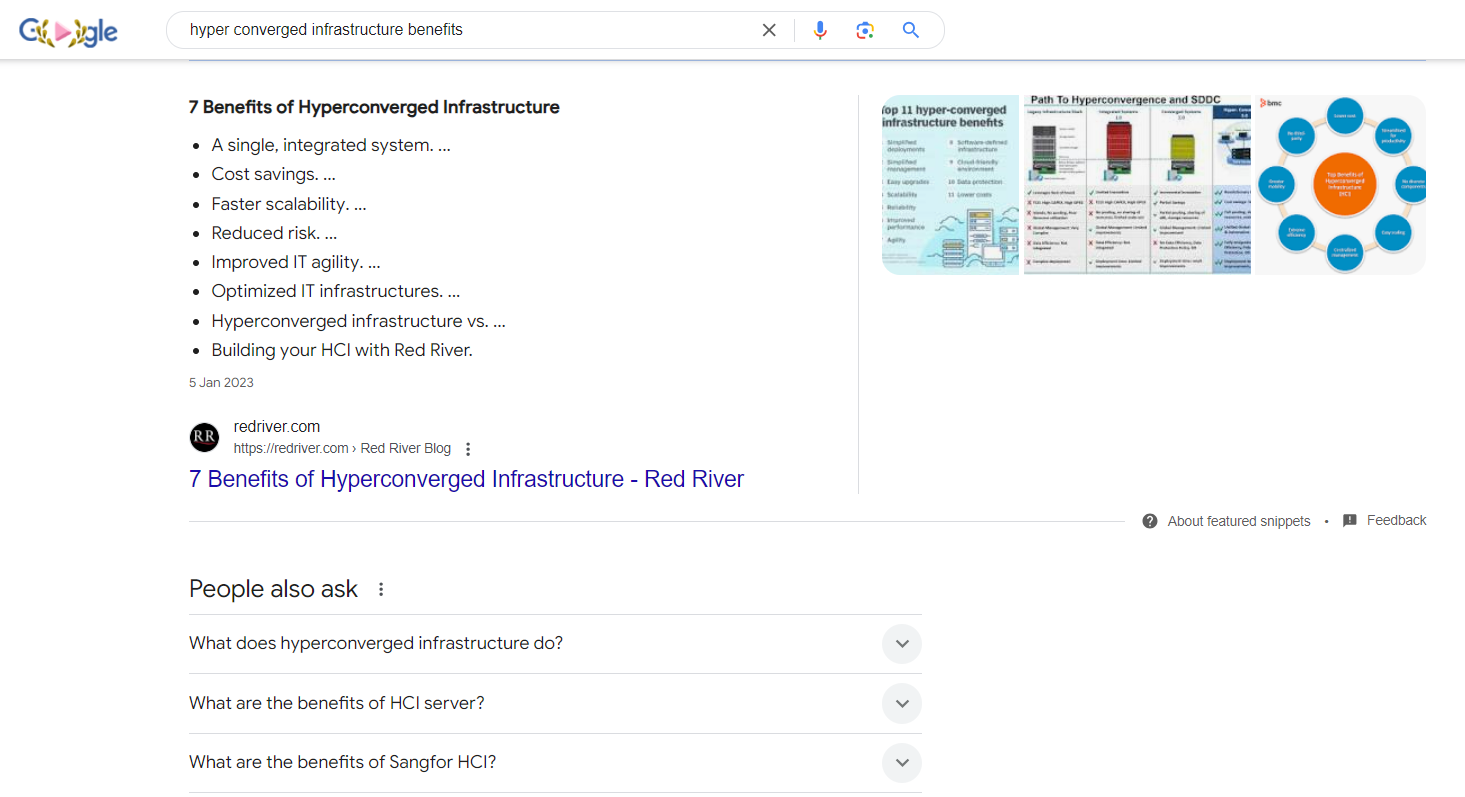This screenshot has height=797, width=1465.
Task: Click the Feedback link text
Action: tap(1396, 520)
